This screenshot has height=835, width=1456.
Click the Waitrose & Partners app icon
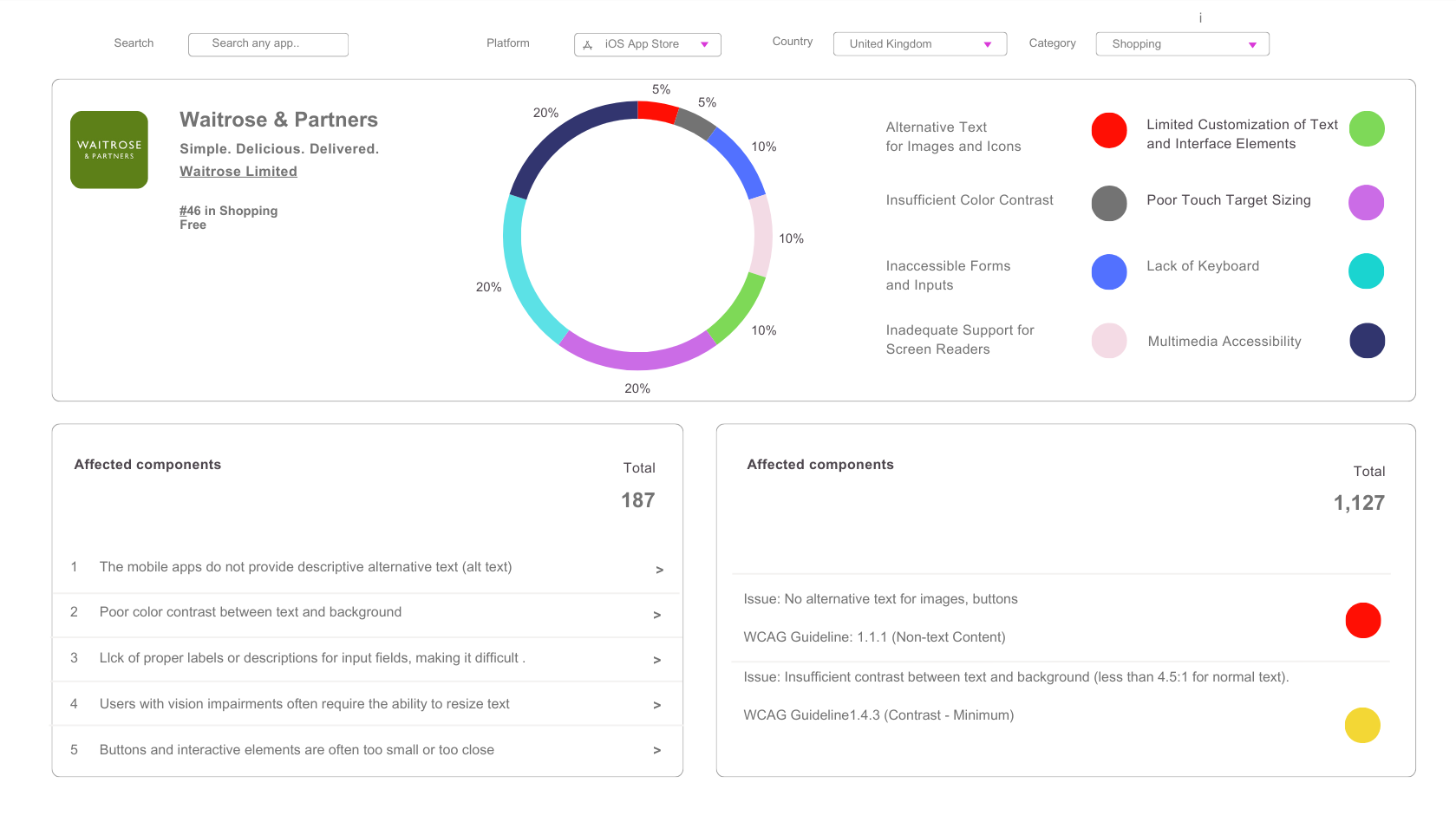109,149
